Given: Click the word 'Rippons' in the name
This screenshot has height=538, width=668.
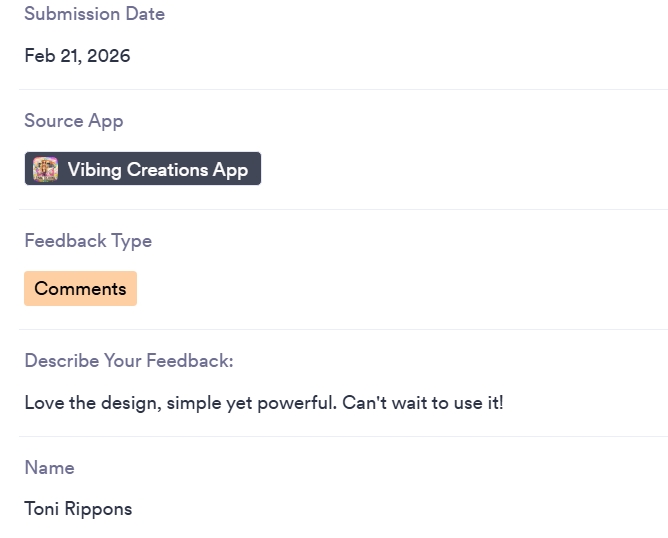Looking at the screenshot, I should [98, 509].
